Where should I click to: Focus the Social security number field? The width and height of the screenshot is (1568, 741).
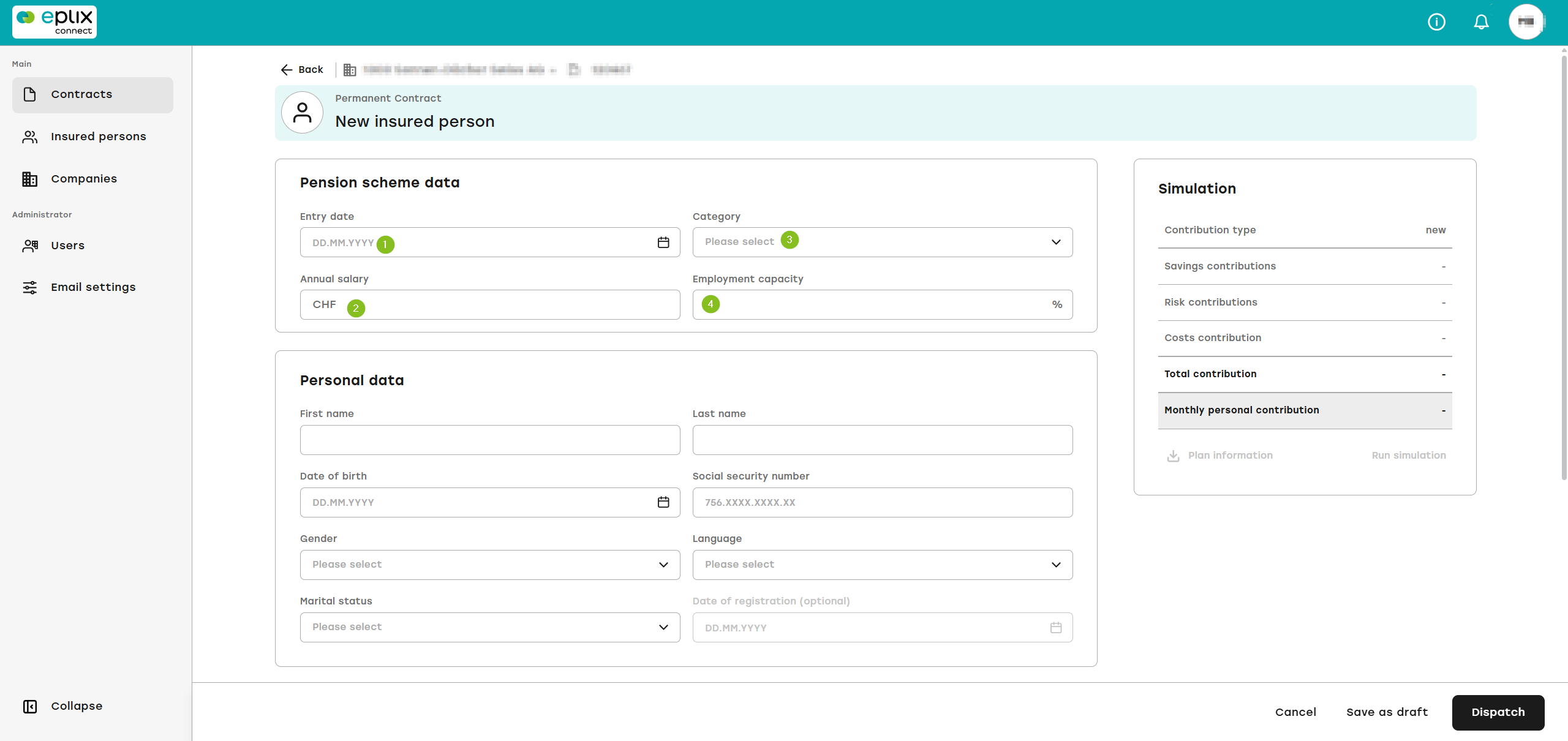point(882,502)
